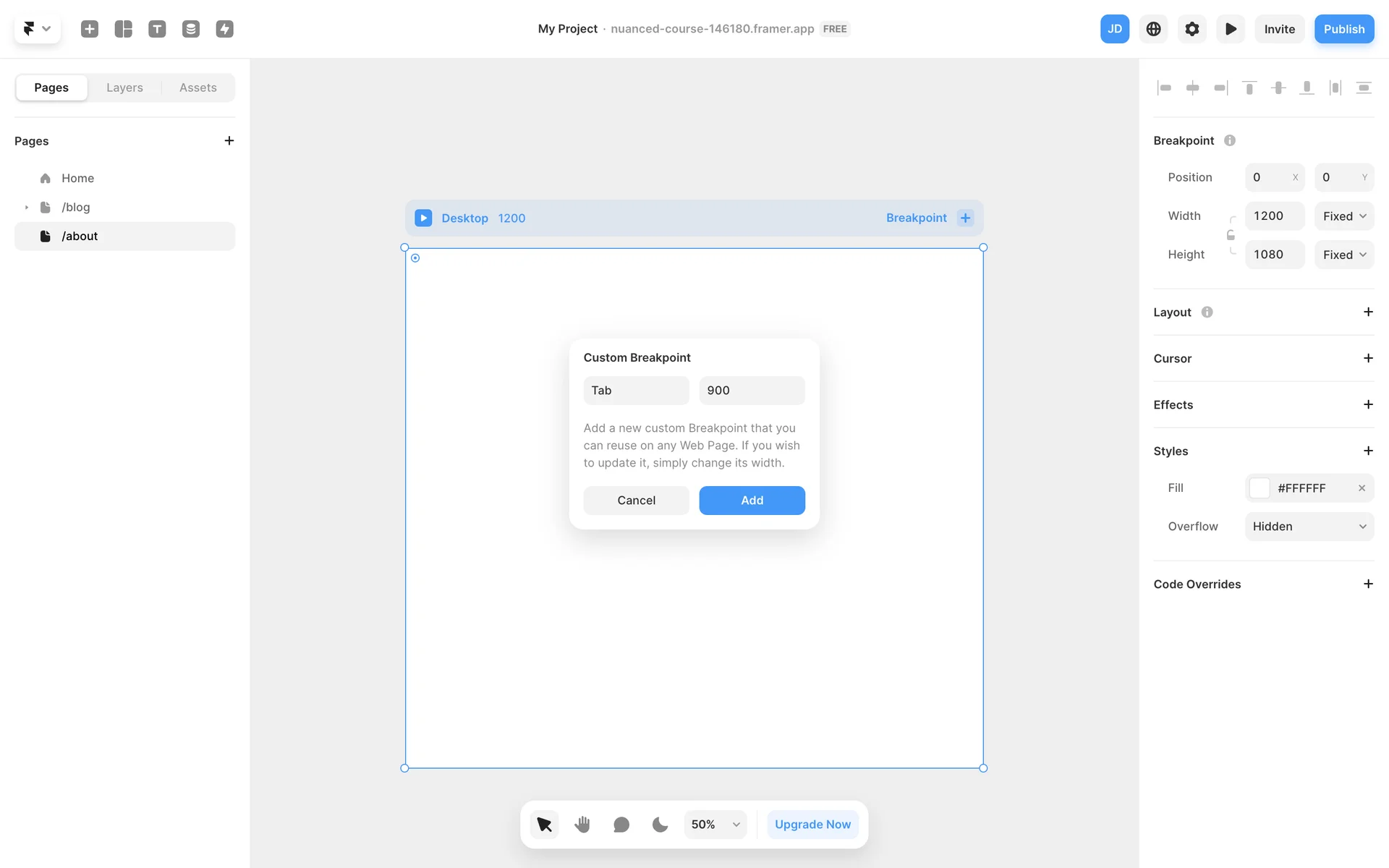Switch to the Assets tab
The width and height of the screenshot is (1389, 868).
point(197,88)
